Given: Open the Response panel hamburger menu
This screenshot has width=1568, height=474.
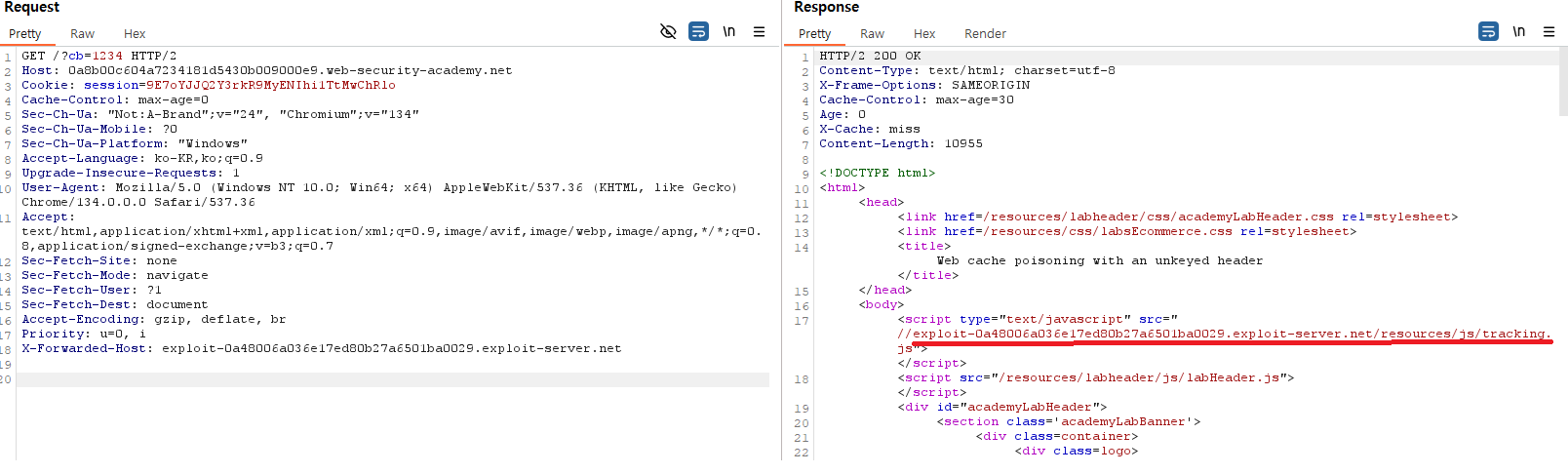Looking at the screenshot, I should pos(1548,32).
